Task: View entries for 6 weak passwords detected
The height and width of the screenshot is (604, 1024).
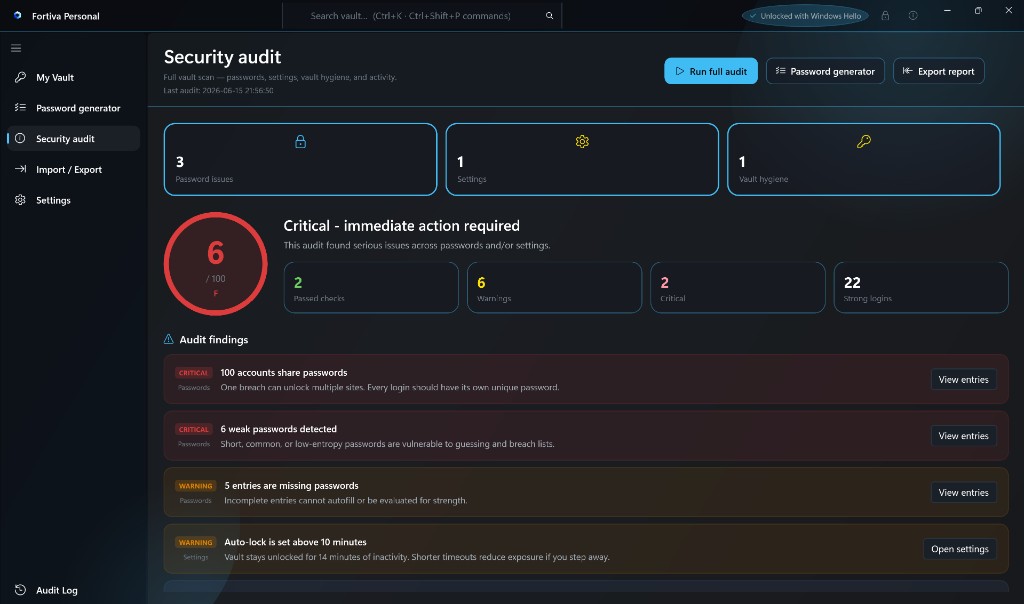Action: point(963,436)
